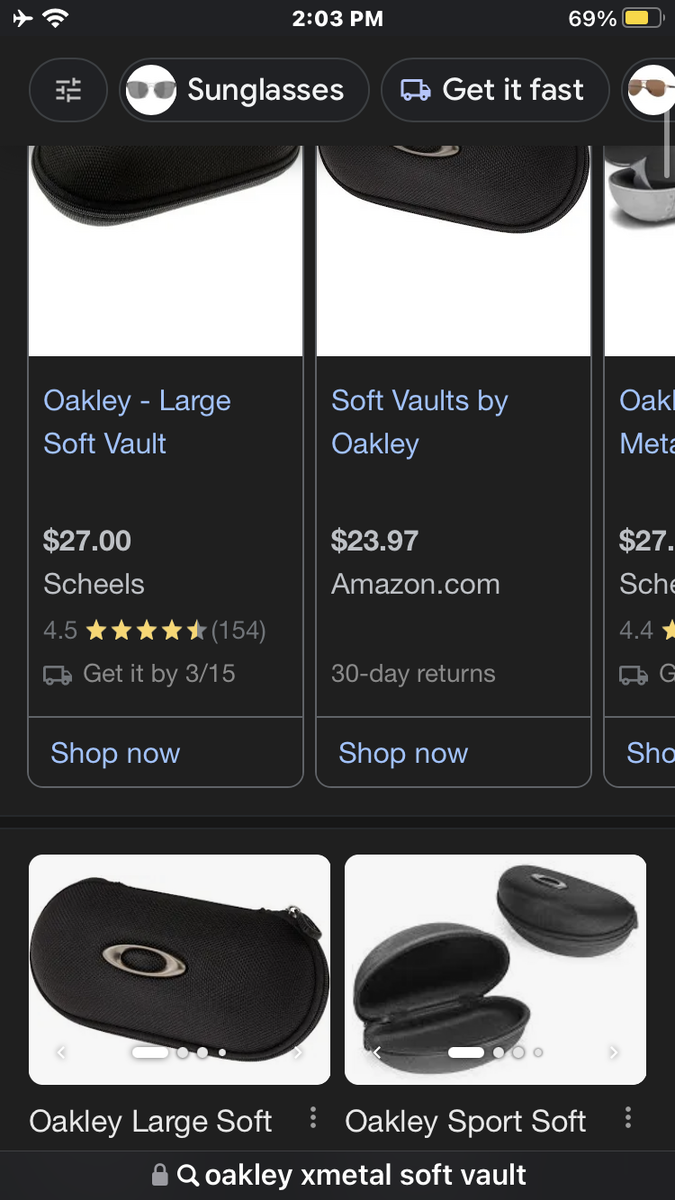Go to previous image of Oakley Large Soft
The image size is (675, 1200).
61,1052
